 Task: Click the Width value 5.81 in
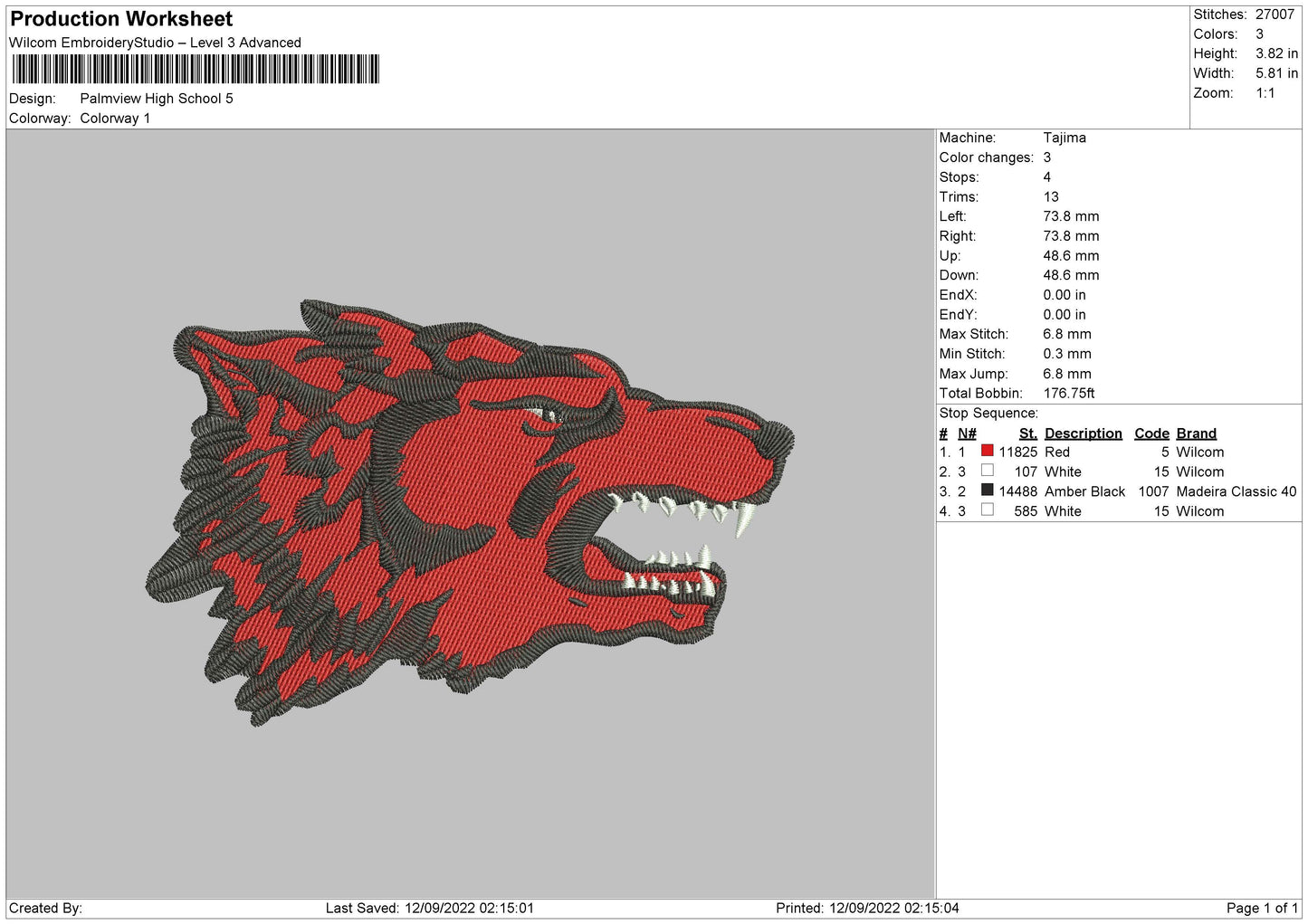pyautogui.click(x=1276, y=73)
